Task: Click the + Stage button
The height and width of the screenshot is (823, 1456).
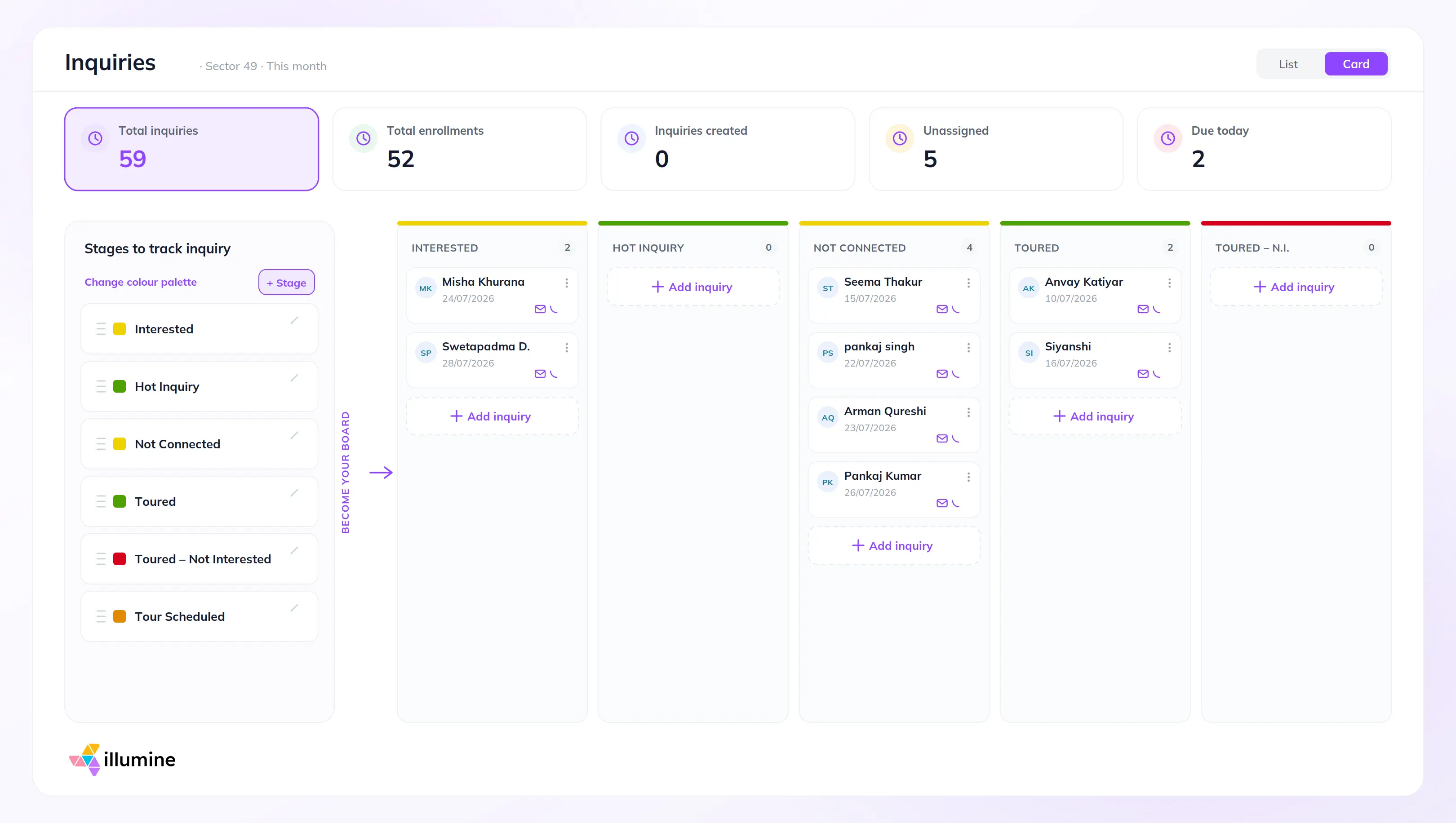Action: tap(287, 283)
